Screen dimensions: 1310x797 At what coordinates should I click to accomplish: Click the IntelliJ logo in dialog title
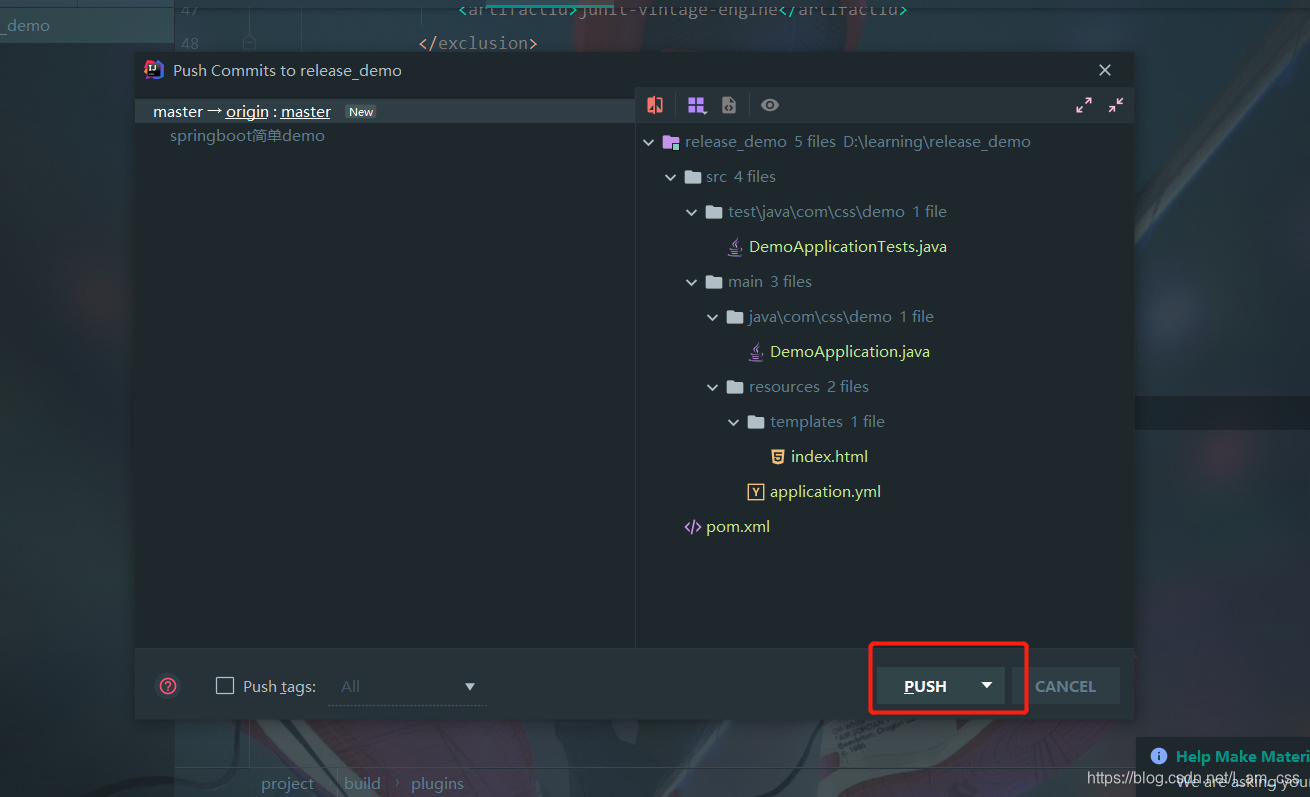coord(154,70)
